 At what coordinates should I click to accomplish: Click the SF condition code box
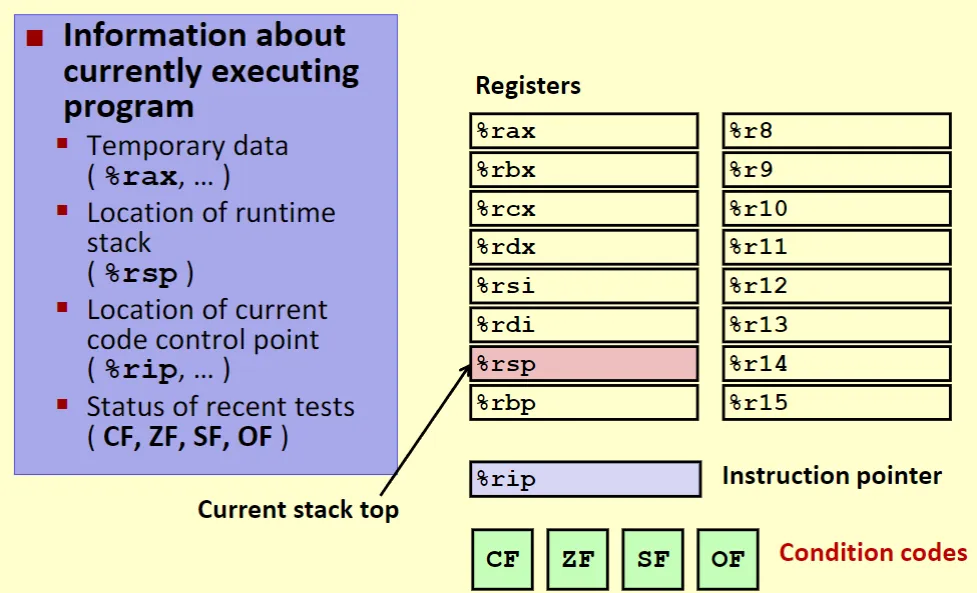(653, 559)
